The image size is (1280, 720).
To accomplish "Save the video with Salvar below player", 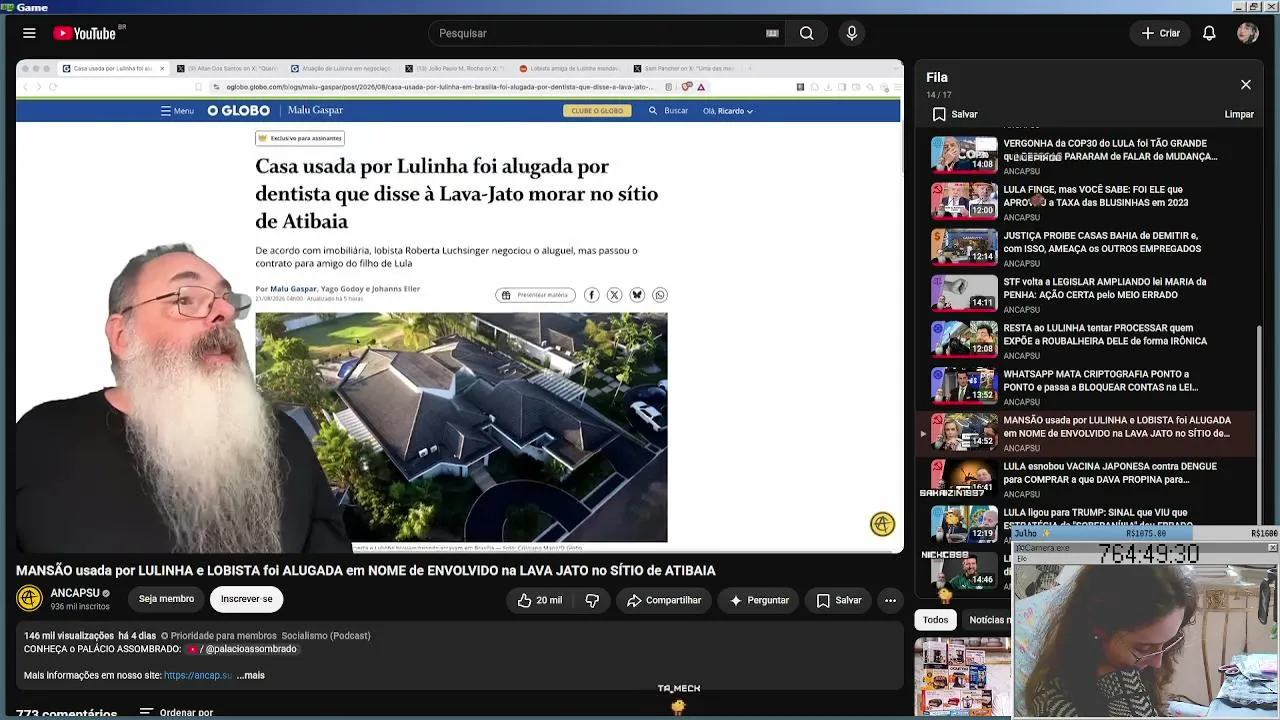I will 838,600.
